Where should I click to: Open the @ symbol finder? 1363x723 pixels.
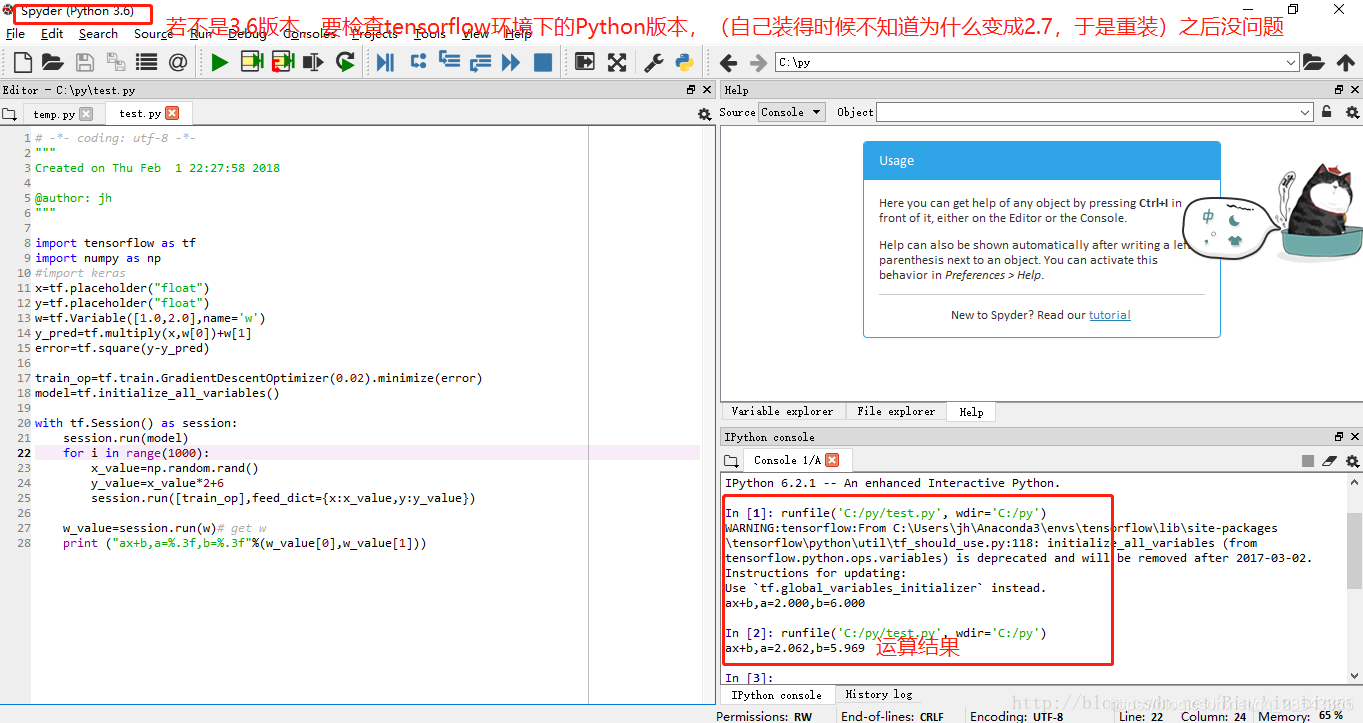point(178,63)
